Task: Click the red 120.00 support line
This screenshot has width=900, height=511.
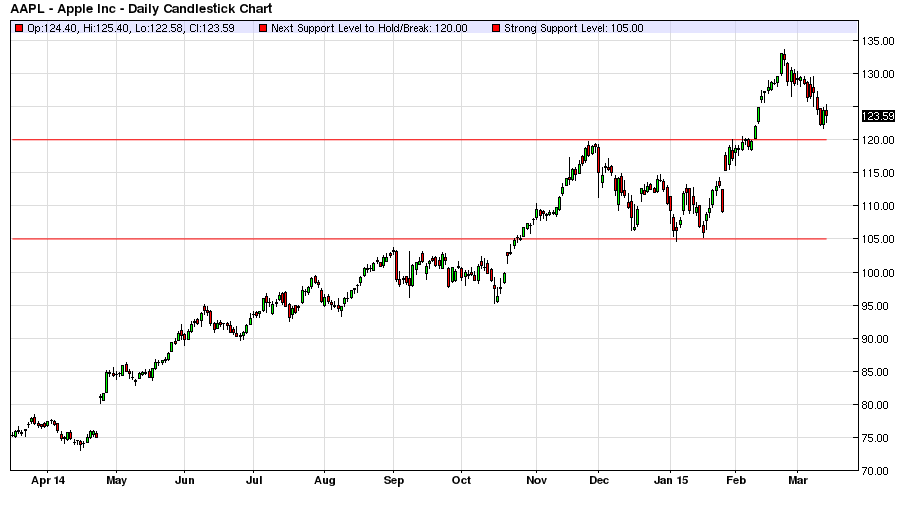Action: tap(419, 140)
